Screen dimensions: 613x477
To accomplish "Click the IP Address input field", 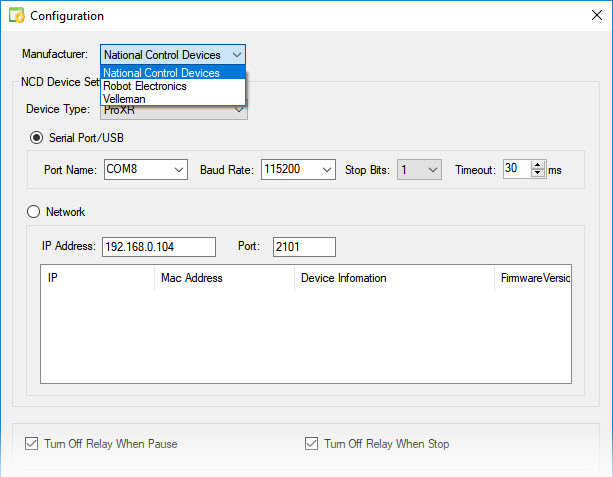I will (x=159, y=247).
